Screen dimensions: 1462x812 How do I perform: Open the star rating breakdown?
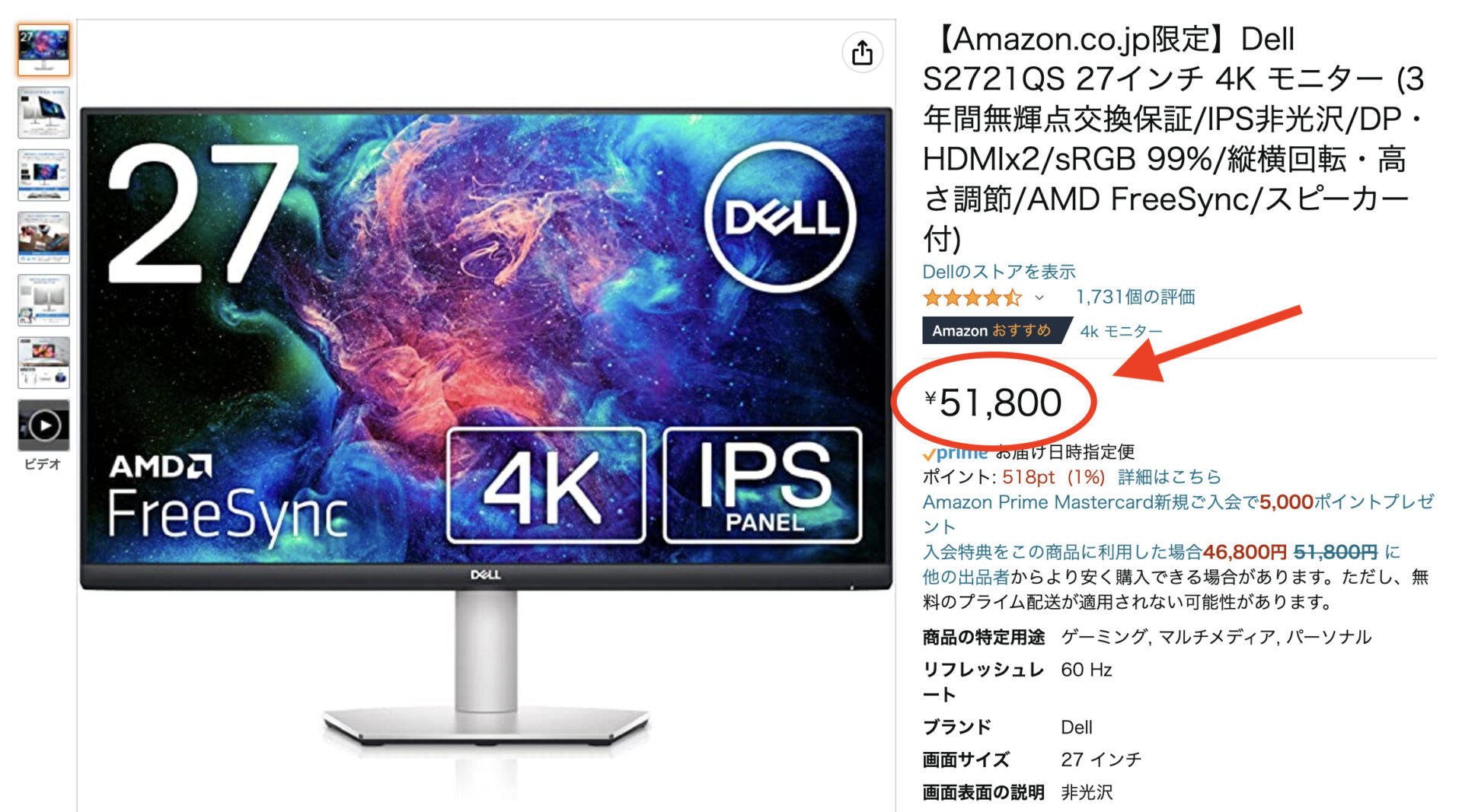(x=972, y=298)
